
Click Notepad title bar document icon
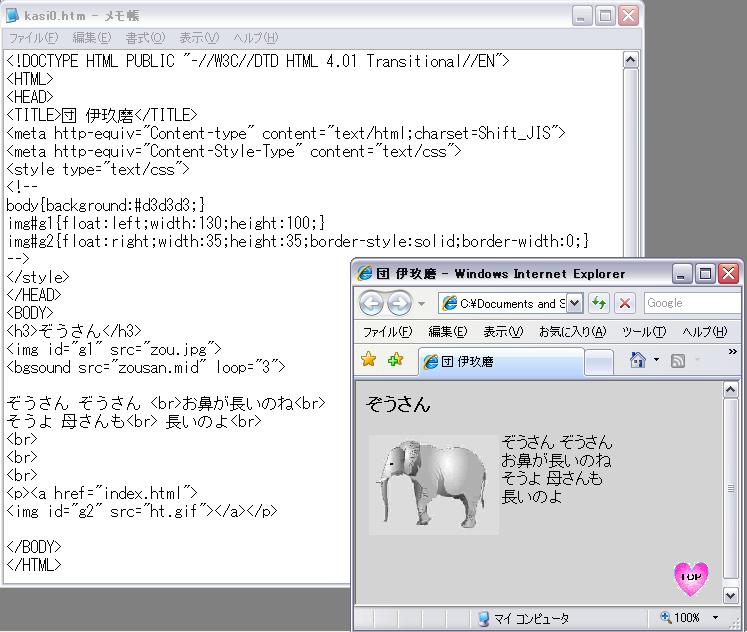tap(13, 15)
